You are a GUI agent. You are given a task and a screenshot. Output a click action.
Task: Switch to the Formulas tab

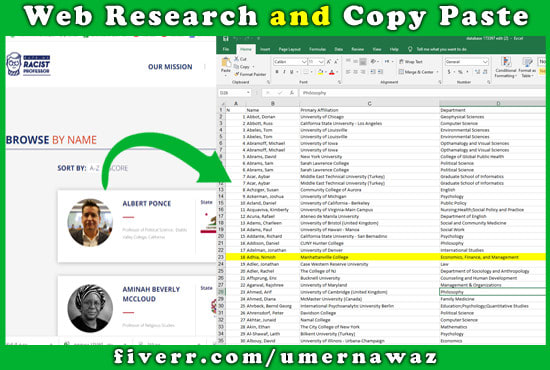click(317, 49)
